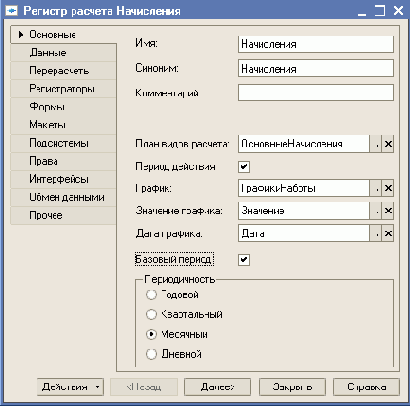This screenshot has height=406, width=410.
Task: Click the Базовый период label
Action: pos(174,259)
